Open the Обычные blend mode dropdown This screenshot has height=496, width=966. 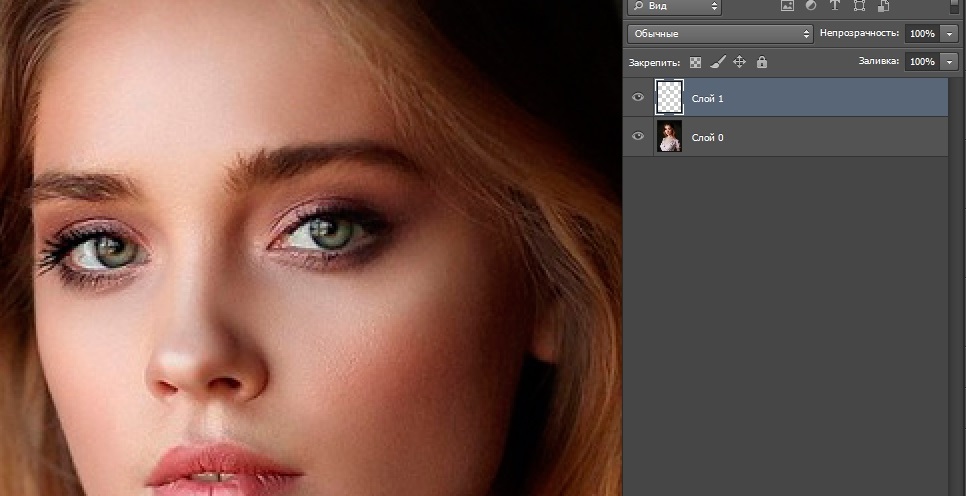[x=720, y=34]
